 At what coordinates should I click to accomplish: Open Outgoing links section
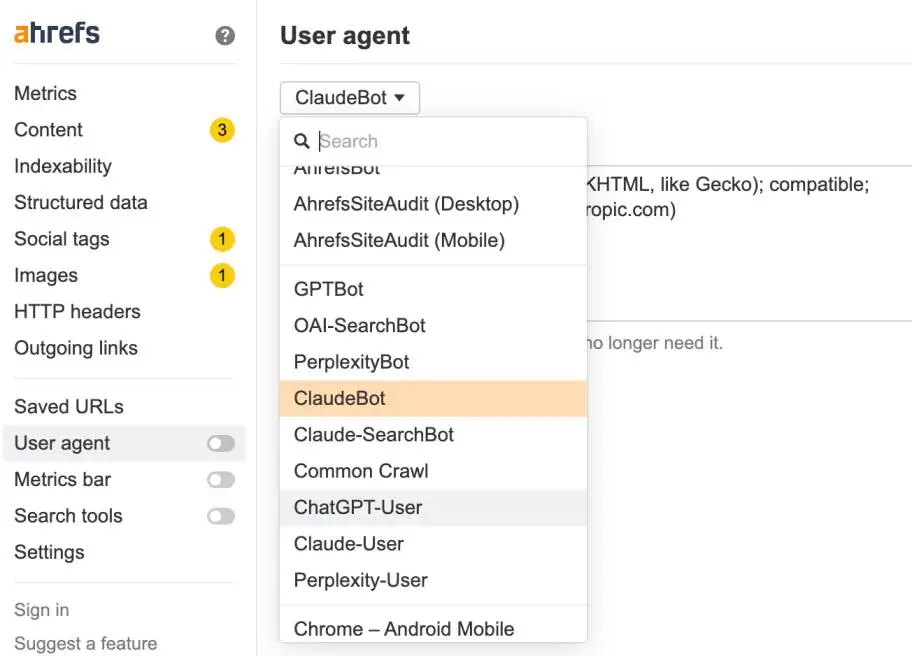pyautogui.click(x=76, y=348)
